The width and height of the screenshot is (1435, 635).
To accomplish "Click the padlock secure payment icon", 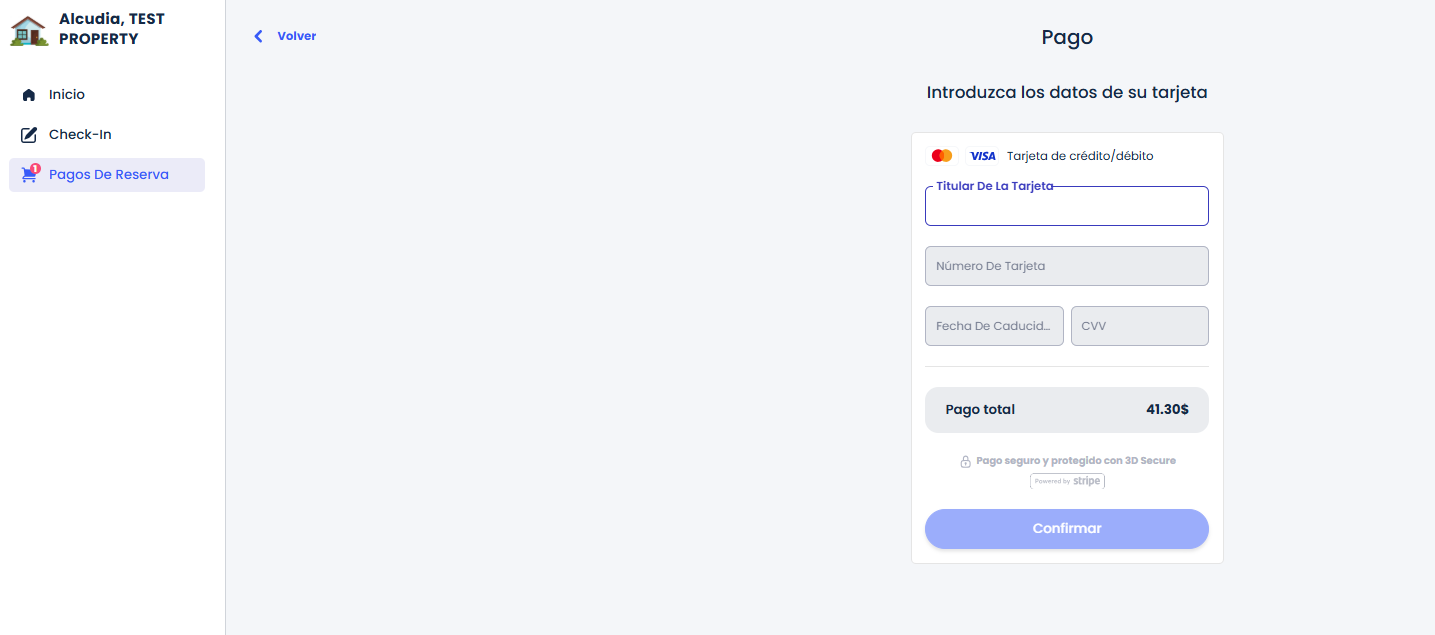I will [x=965, y=462].
